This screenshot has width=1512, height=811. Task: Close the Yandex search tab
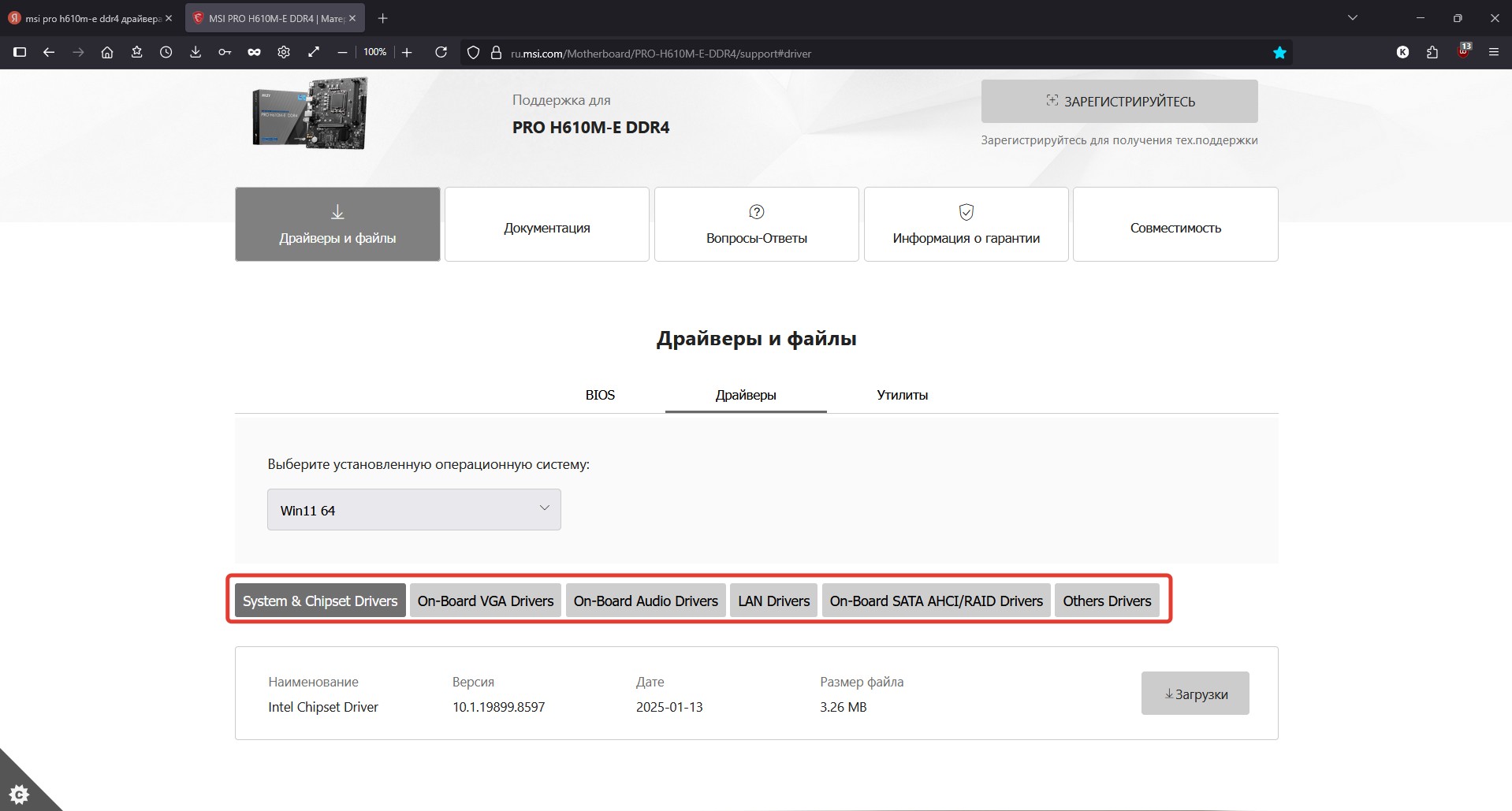(x=168, y=17)
